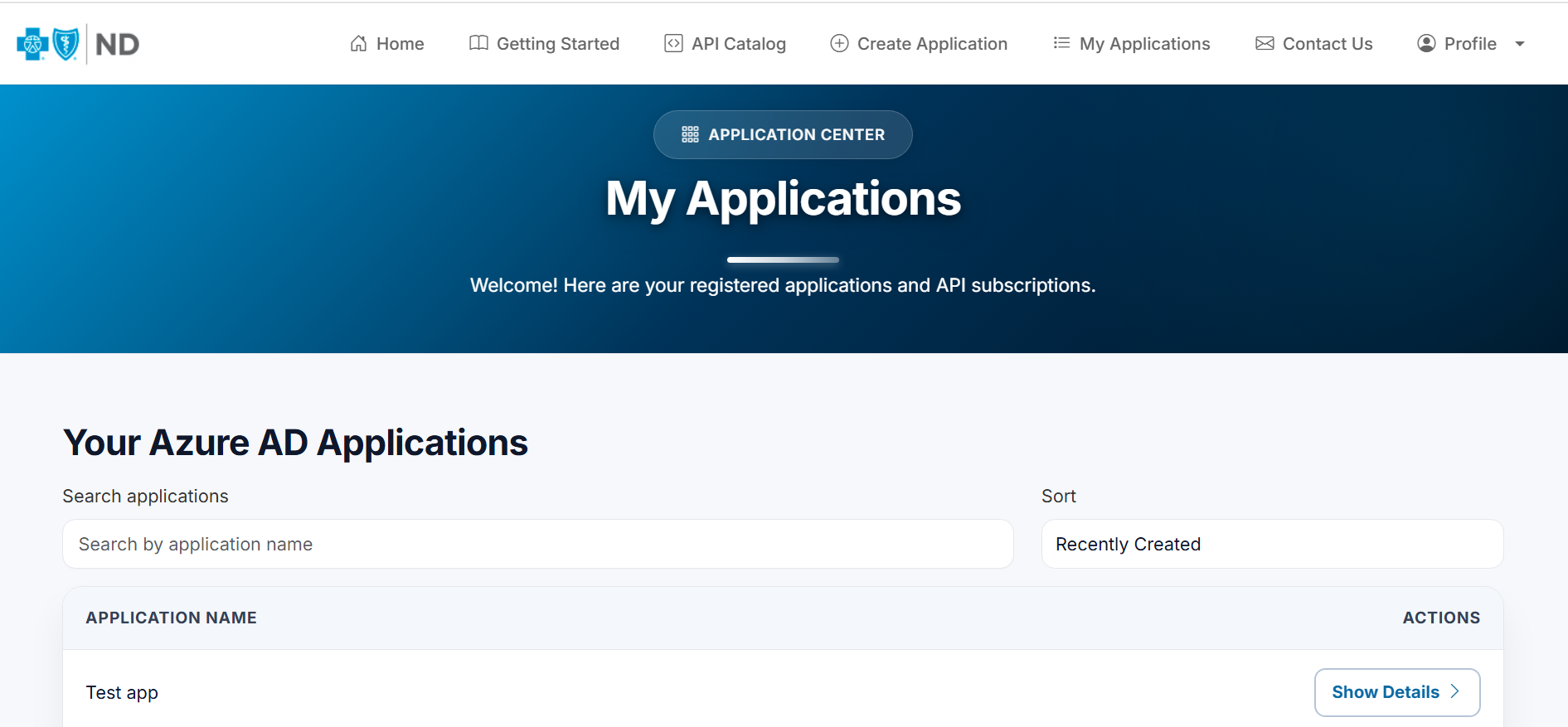
Task: Click the Contact Us envelope icon
Action: (1265, 43)
